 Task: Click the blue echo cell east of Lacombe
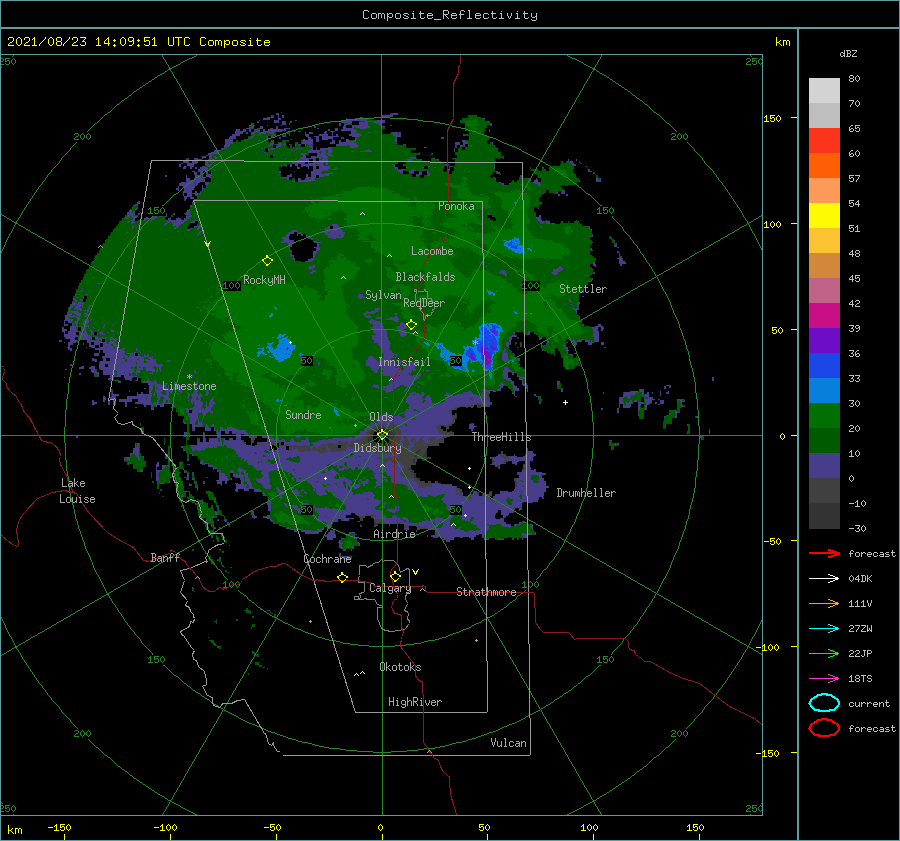pos(514,246)
